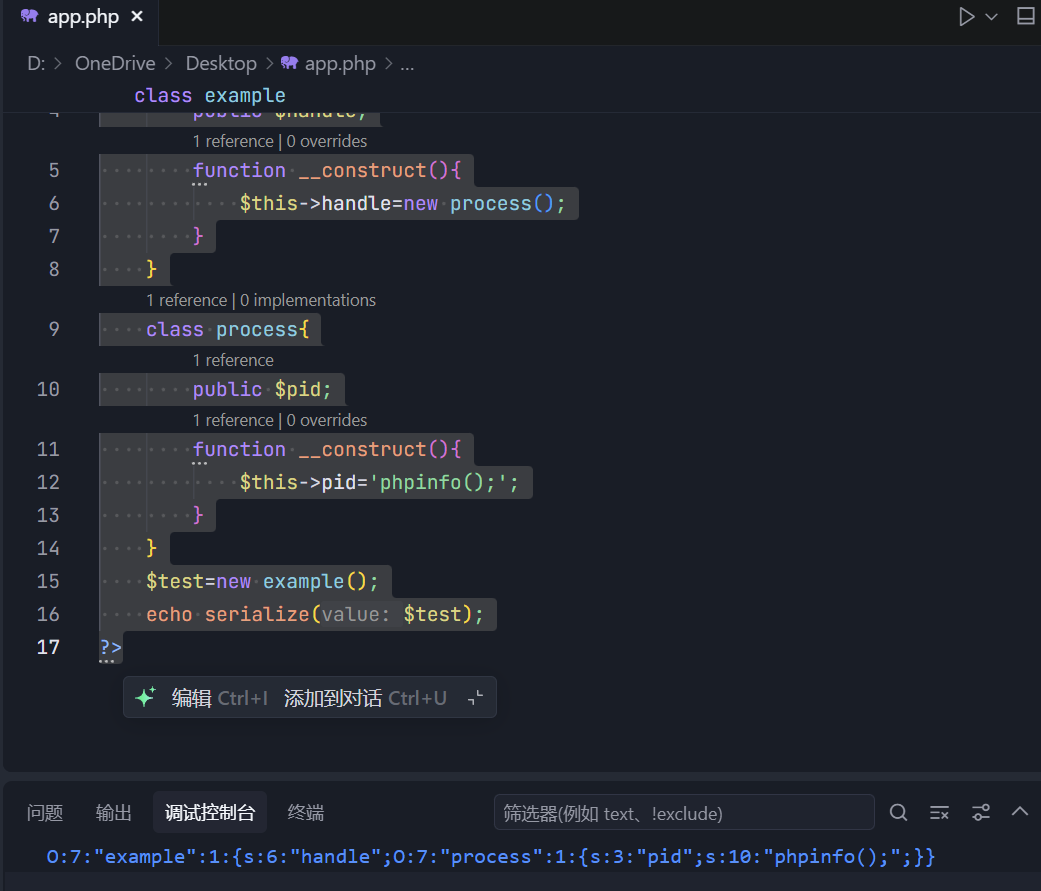This screenshot has height=891, width=1041.
Task: Select the app.php editor tab
Action: (x=82, y=17)
